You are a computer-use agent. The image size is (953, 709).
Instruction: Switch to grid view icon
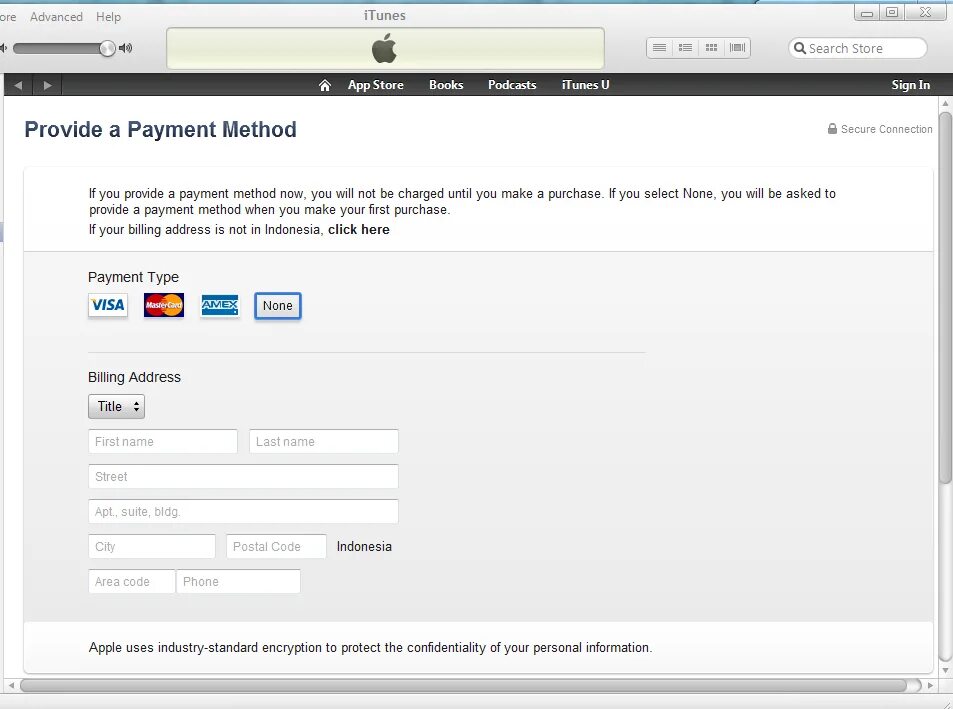[711, 48]
